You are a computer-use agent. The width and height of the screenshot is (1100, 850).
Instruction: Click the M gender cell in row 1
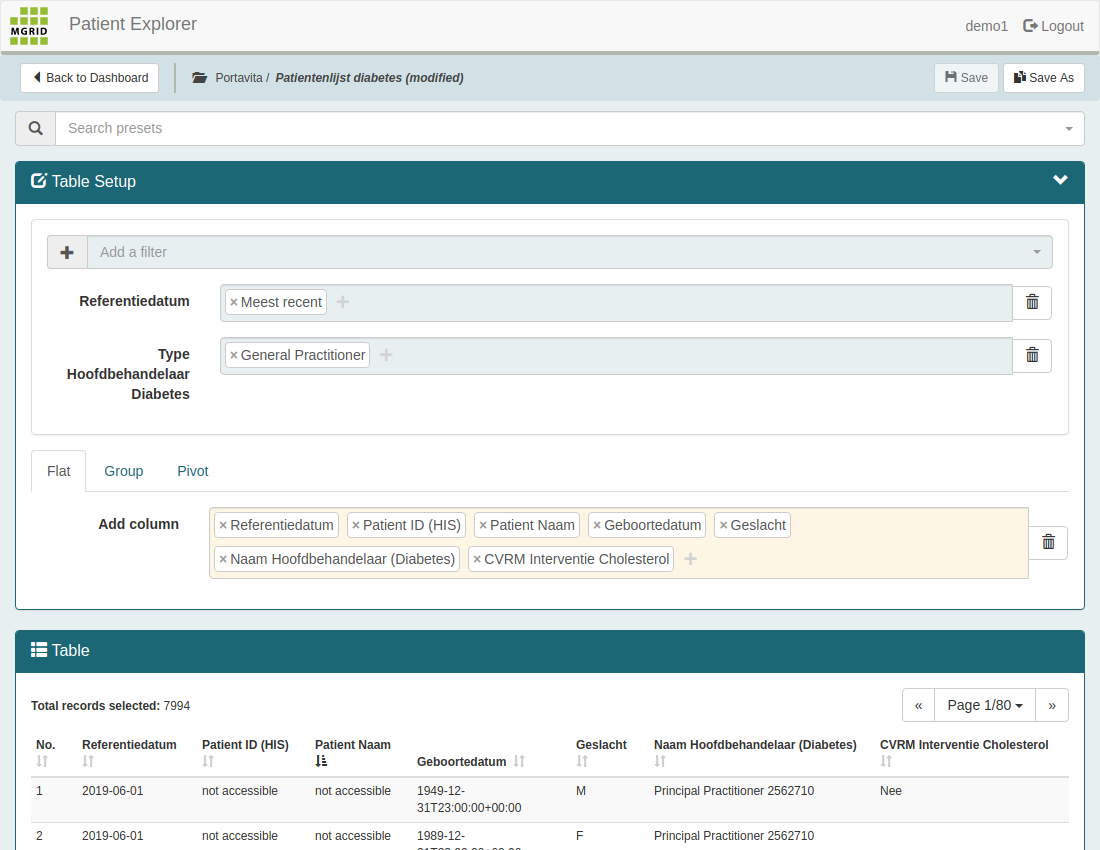[x=581, y=791]
